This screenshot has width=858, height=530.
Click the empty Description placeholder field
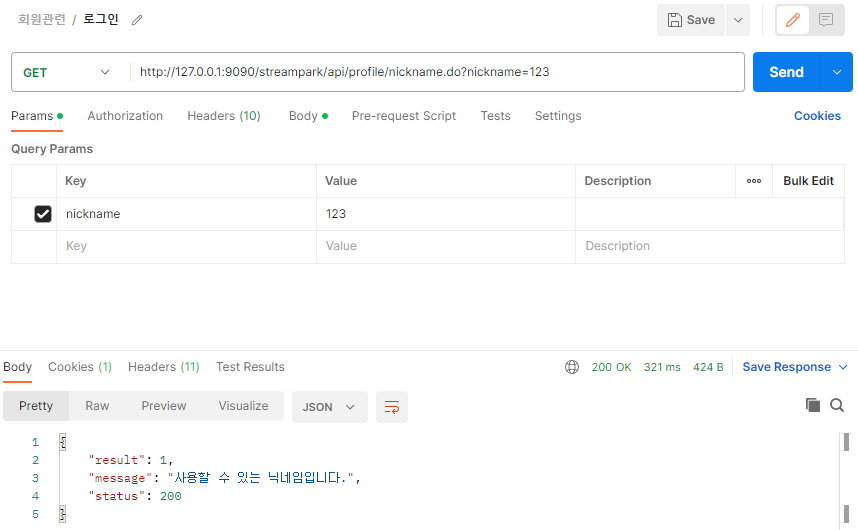pyautogui.click(x=709, y=246)
